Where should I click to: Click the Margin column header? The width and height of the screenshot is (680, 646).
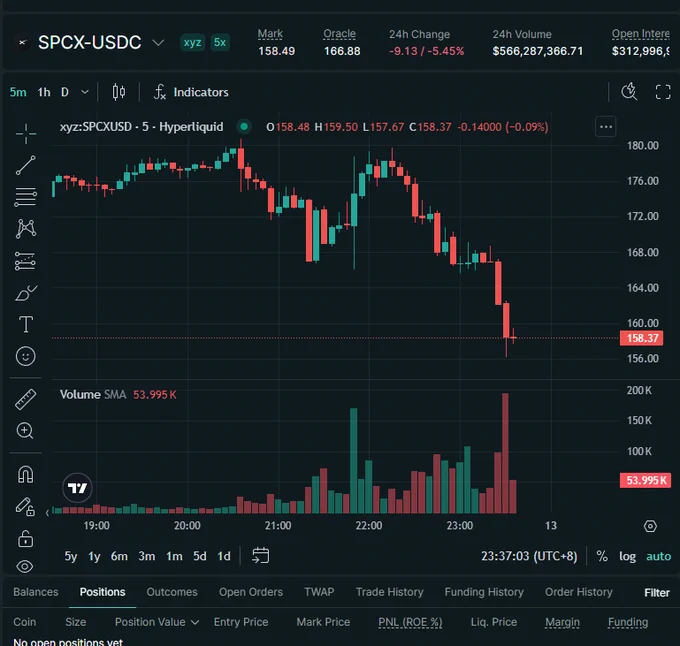pyautogui.click(x=562, y=623)
